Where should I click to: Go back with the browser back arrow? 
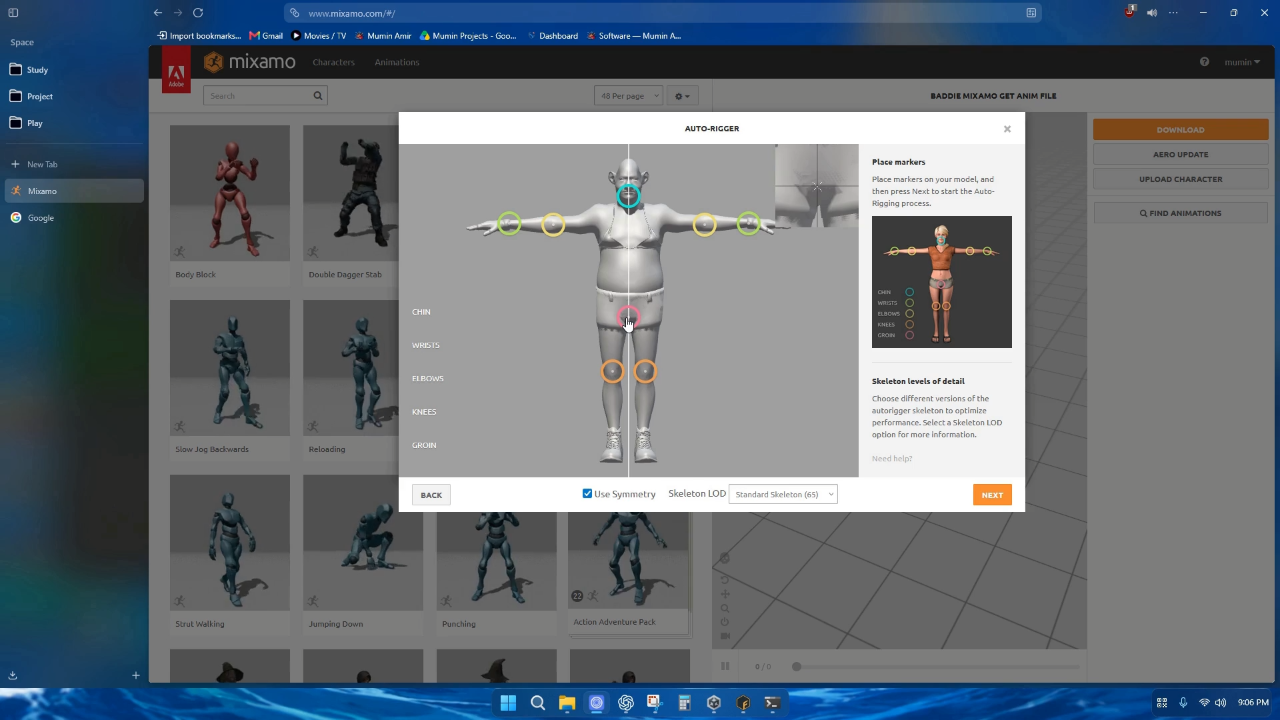pyautogui.click(x=158, y=12)
